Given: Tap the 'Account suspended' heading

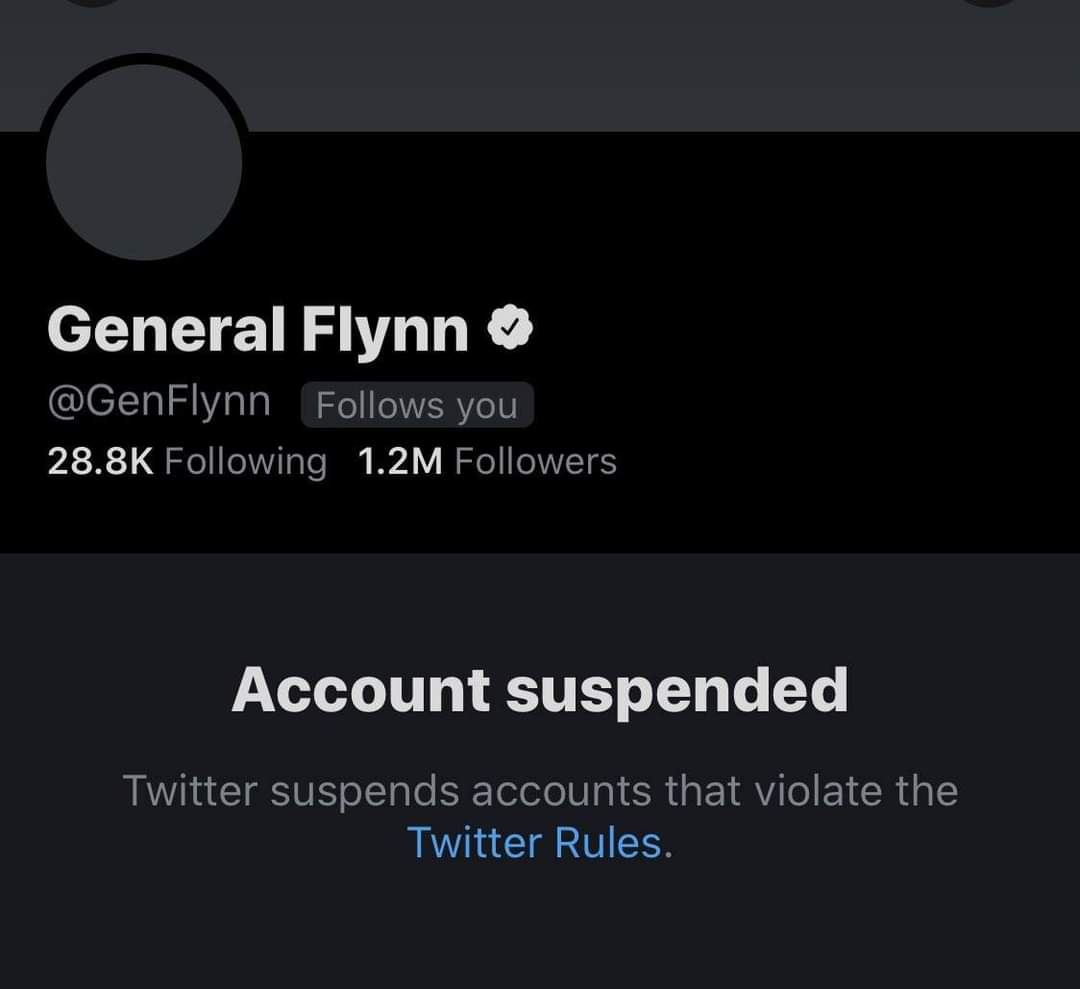Looking at the screenshot, I should pos(539,690).
